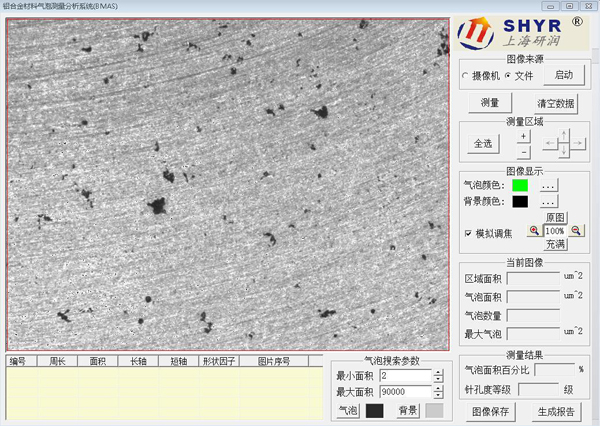Click the down arrow in measurement region
The width and height of the screenshot is (600, 426).
[x=563, y=152]
